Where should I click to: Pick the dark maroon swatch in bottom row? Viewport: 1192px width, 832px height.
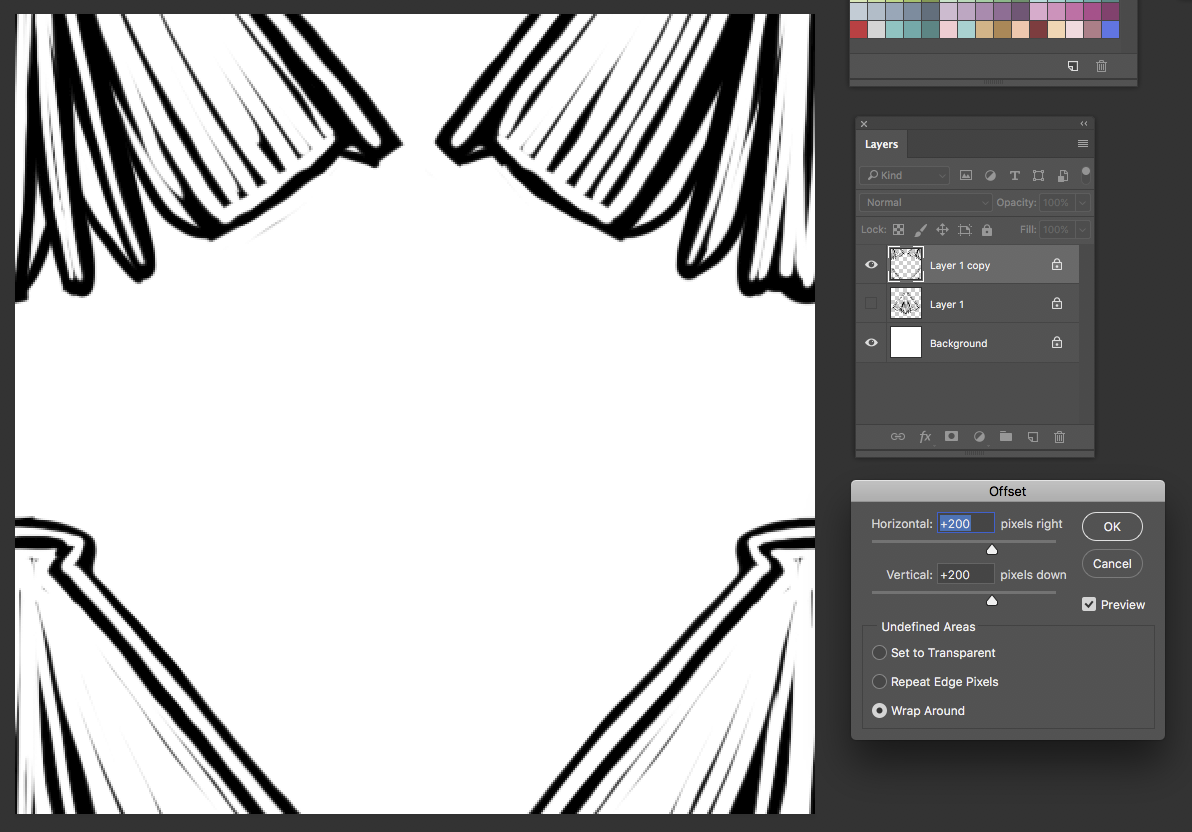click(1038, 30)
